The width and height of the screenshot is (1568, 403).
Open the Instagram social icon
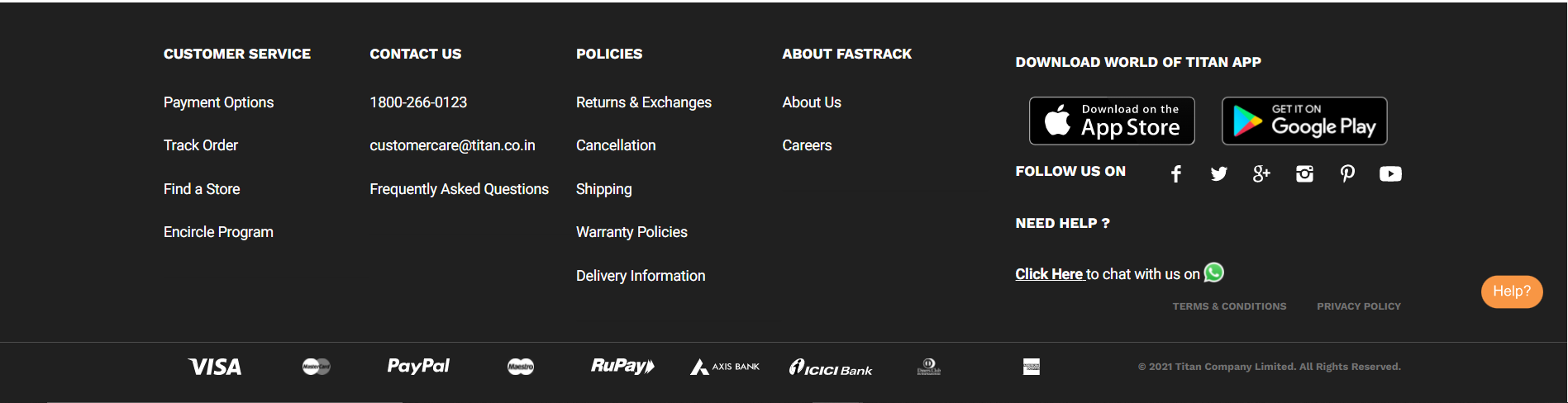point(1304,173)
